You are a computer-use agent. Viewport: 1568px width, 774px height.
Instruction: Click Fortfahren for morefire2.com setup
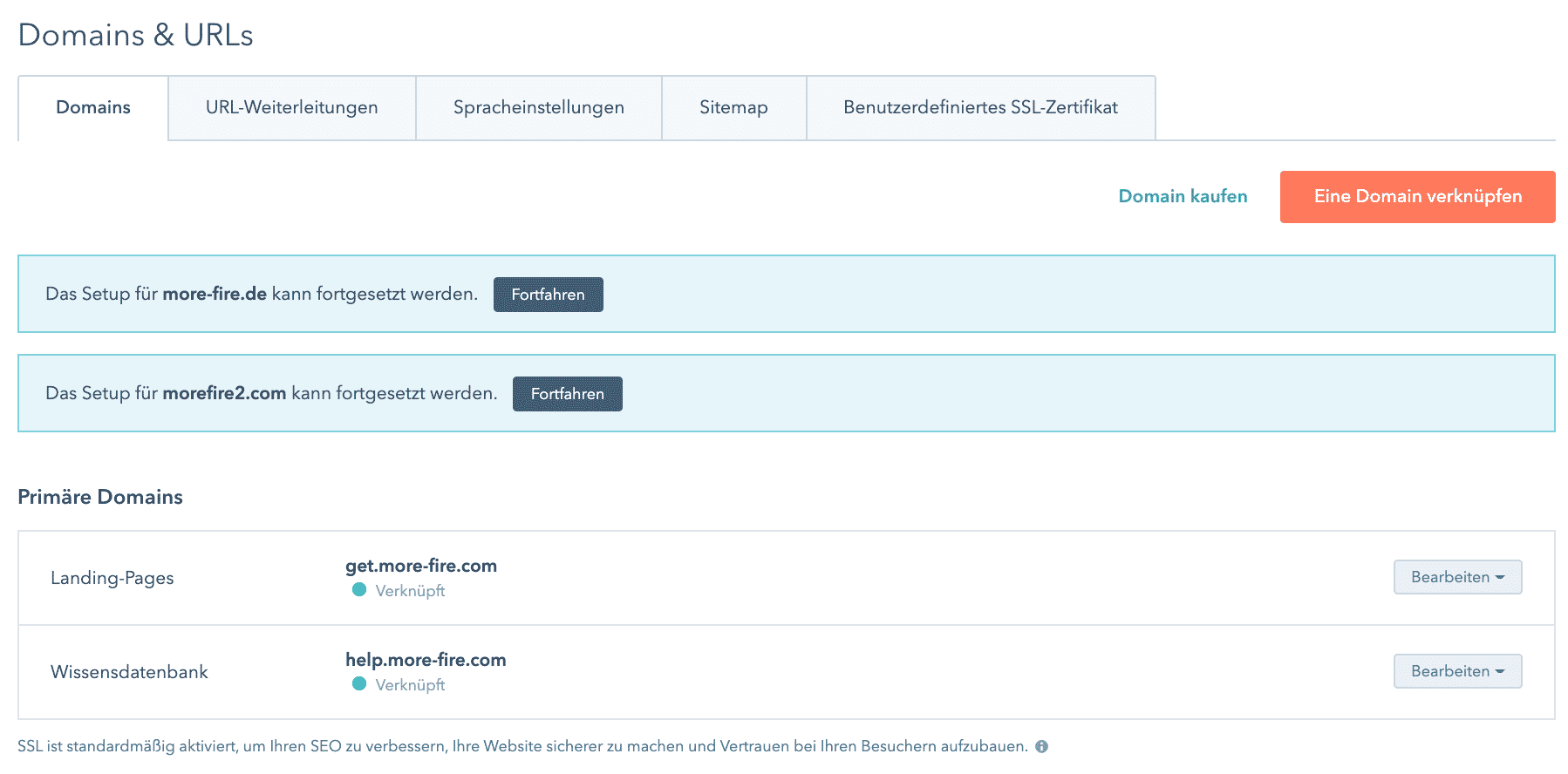coord(568,394)
